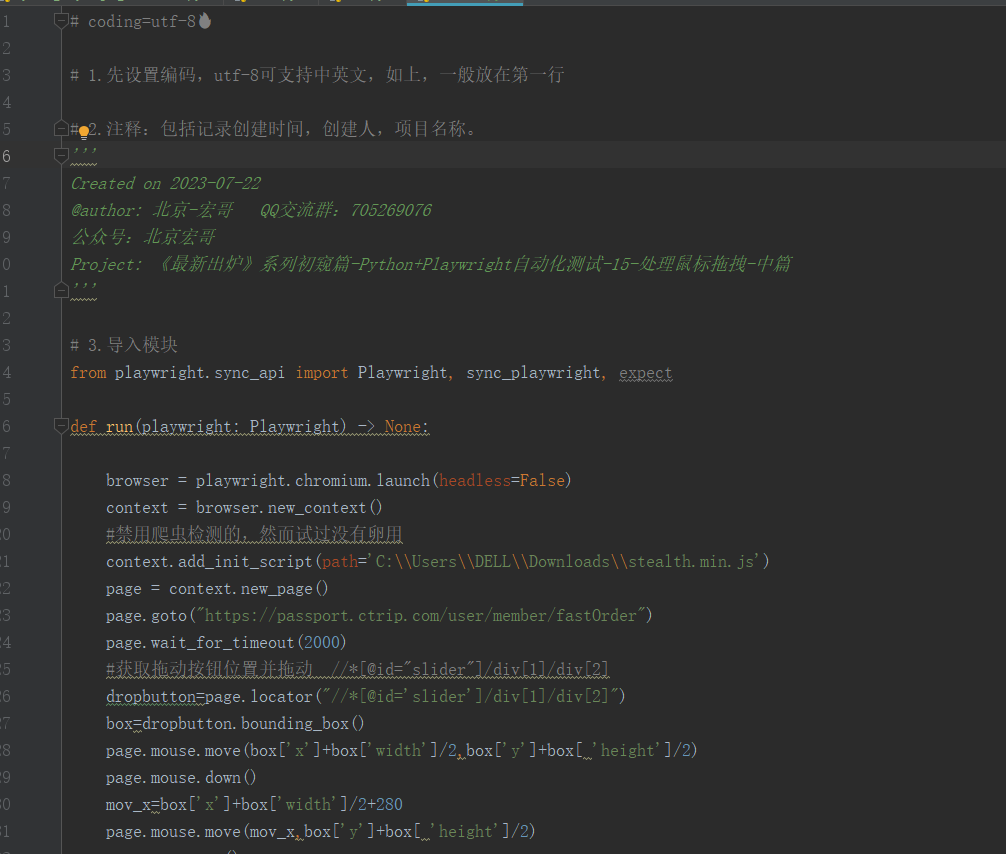Screen dimensions: 1006x854
Task: Click the '公众号: 北京宏哥' line
Action: click(x=143, y=237)
